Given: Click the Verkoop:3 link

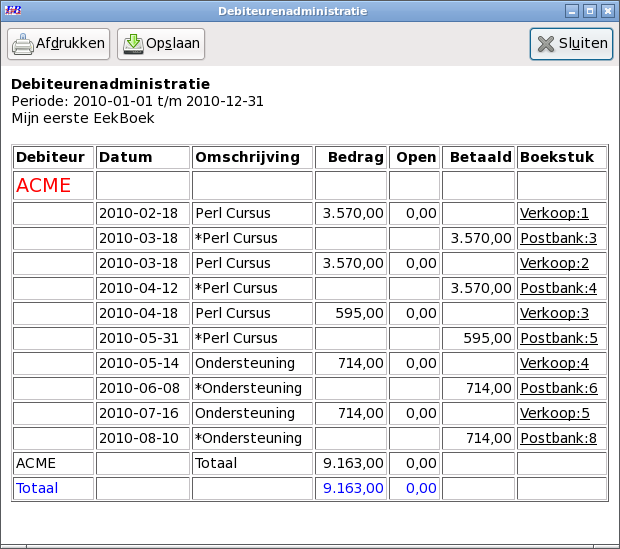Looking at the screenshot, I should click(x=554, y=313).
